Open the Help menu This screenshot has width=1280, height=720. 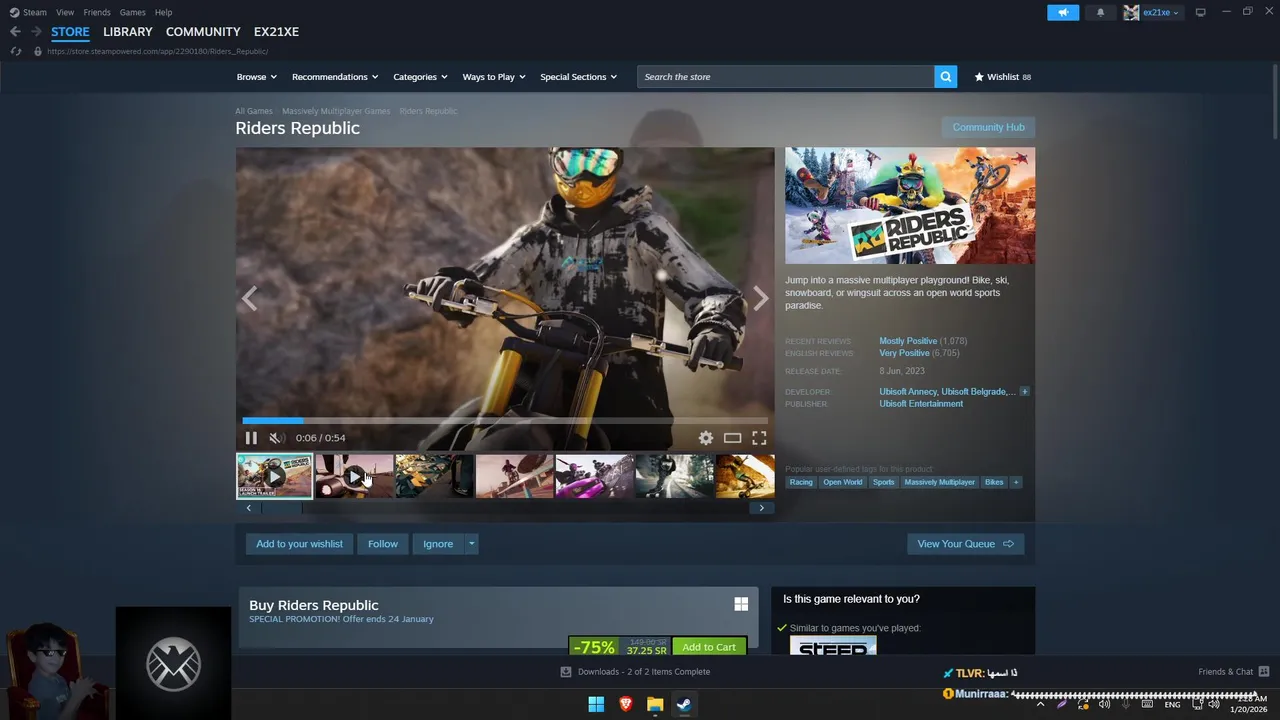click(164, 12)
